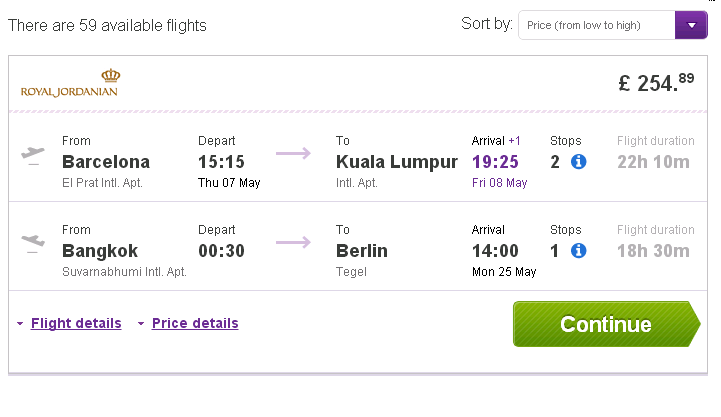Open stops info icon for Barcelona flight
721x417 pixels.
pyautogui.click(x=578, y=161)
